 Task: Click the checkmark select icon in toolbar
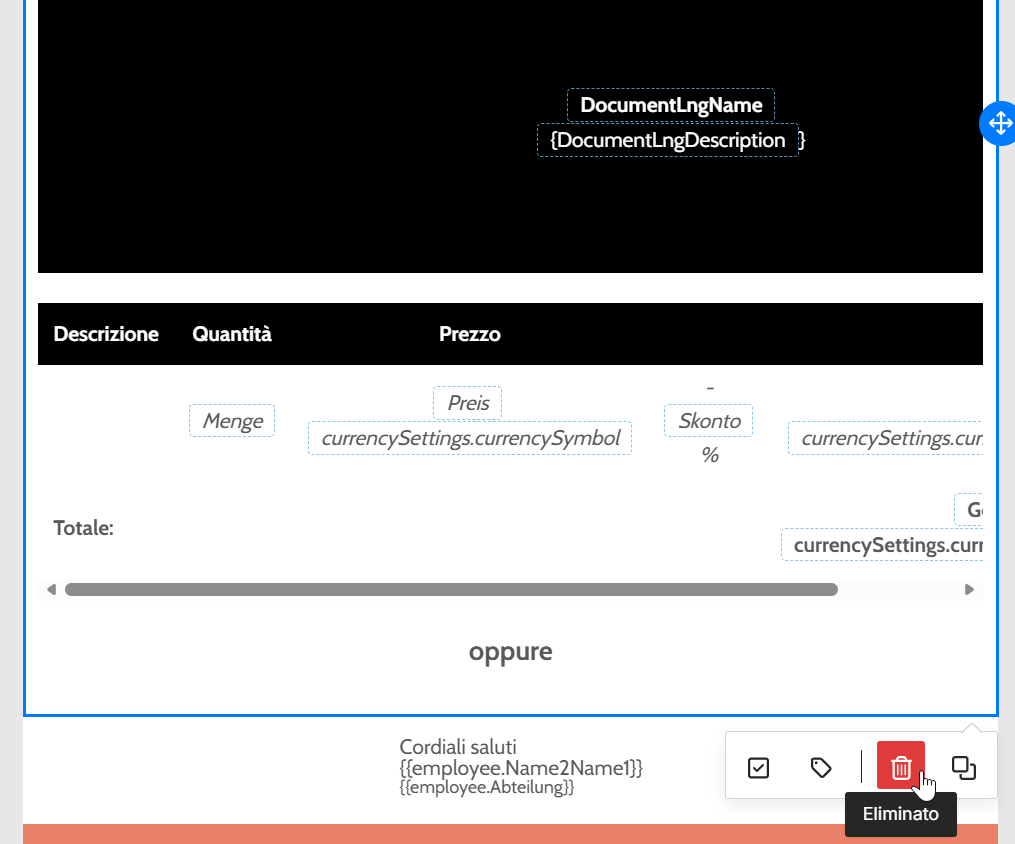(758, 767)
